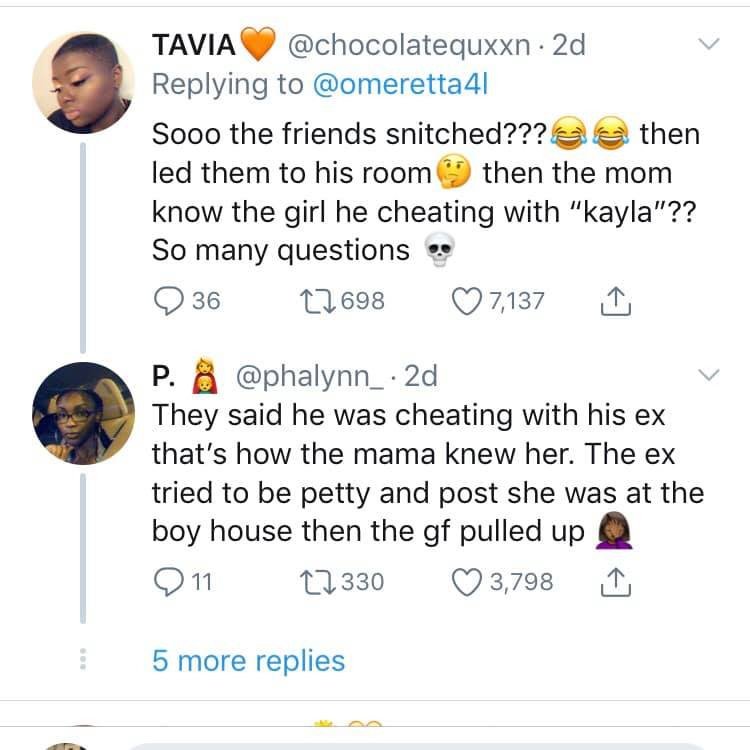Open phalynn_'s profile picture
The width and height of the screenshot is (750, 750).
point(83,413)
